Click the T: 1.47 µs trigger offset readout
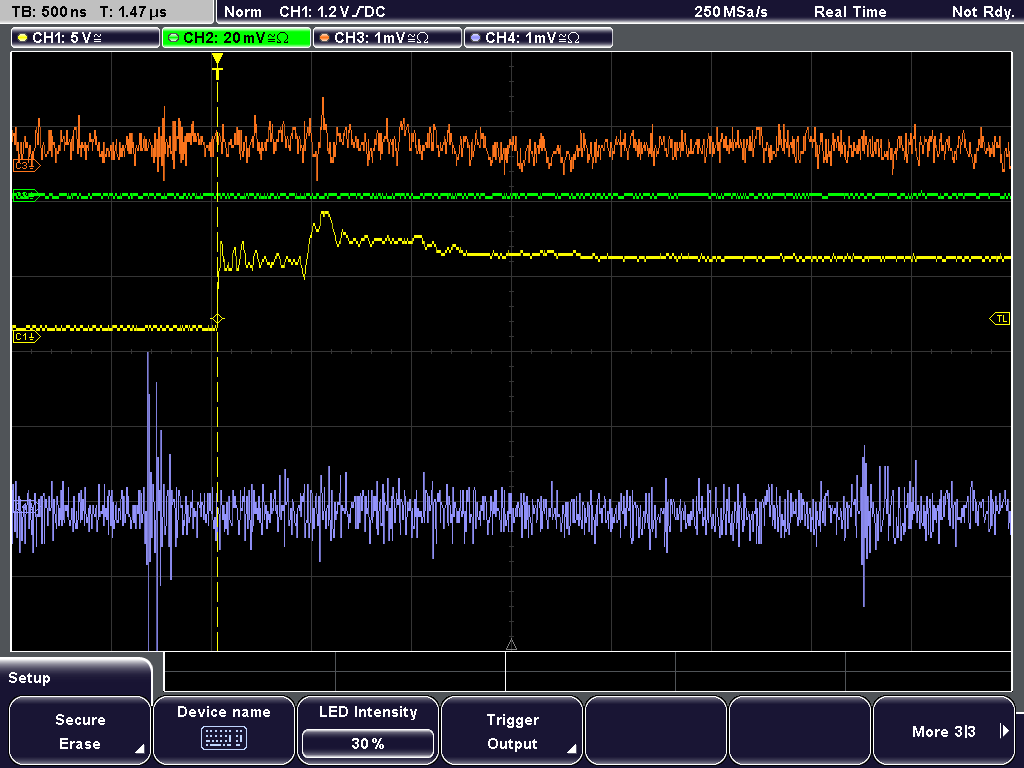1024x768 pixels. click(133, 12)
